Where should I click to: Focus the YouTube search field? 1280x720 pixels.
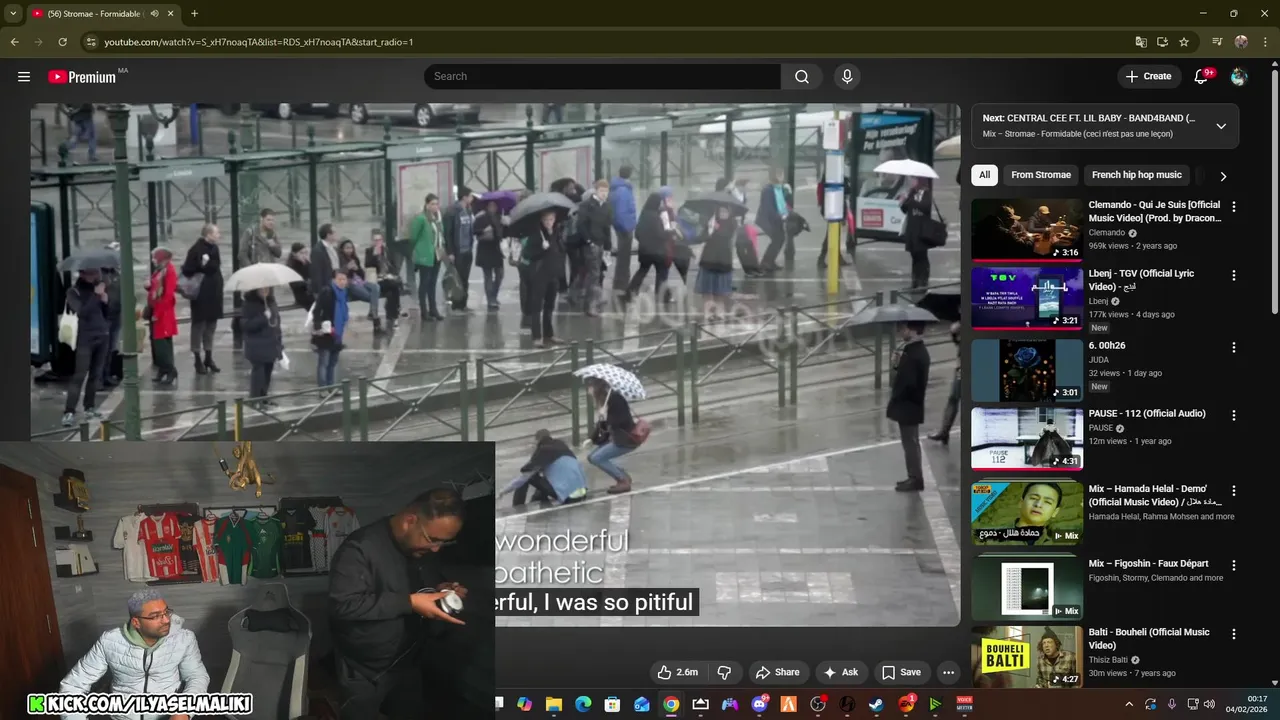point(602,76)
